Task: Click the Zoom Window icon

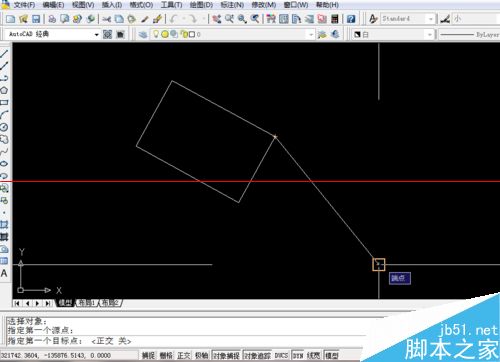Action: 242,19
